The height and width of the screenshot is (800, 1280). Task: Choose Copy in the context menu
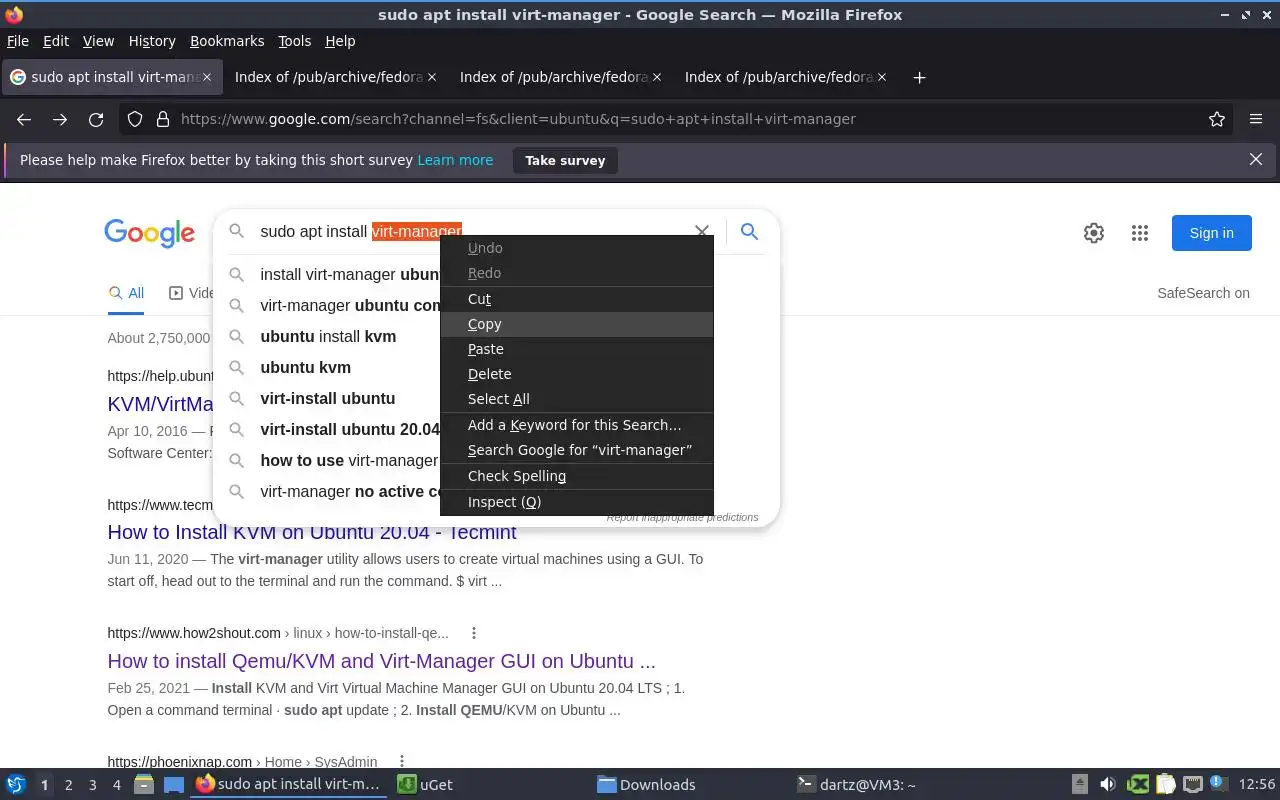click(x=577, y=324)
